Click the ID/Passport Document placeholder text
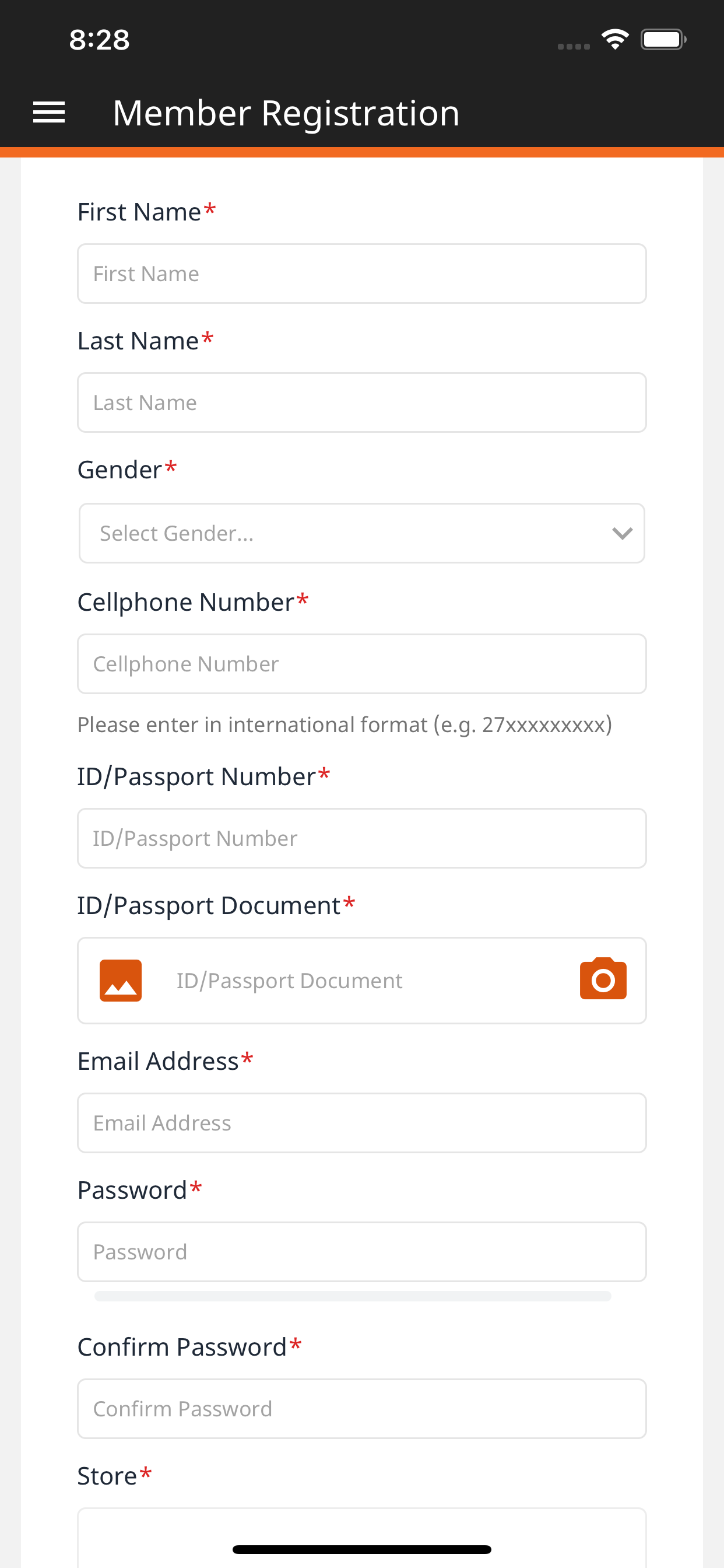Screen dimensions: 724x1568 (290, 981)
